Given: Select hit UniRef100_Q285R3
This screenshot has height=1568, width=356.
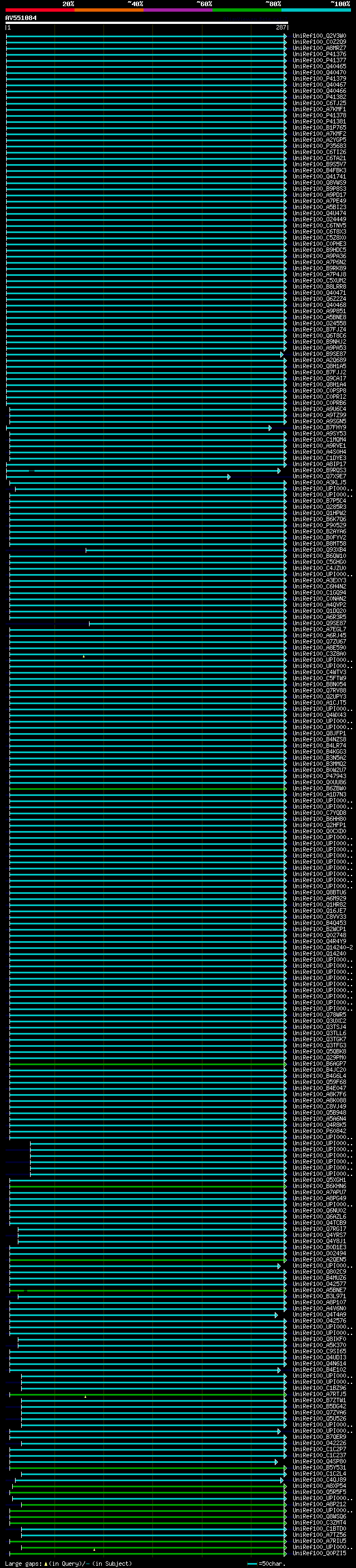Looking at the screenshot, I should (319, 507).
